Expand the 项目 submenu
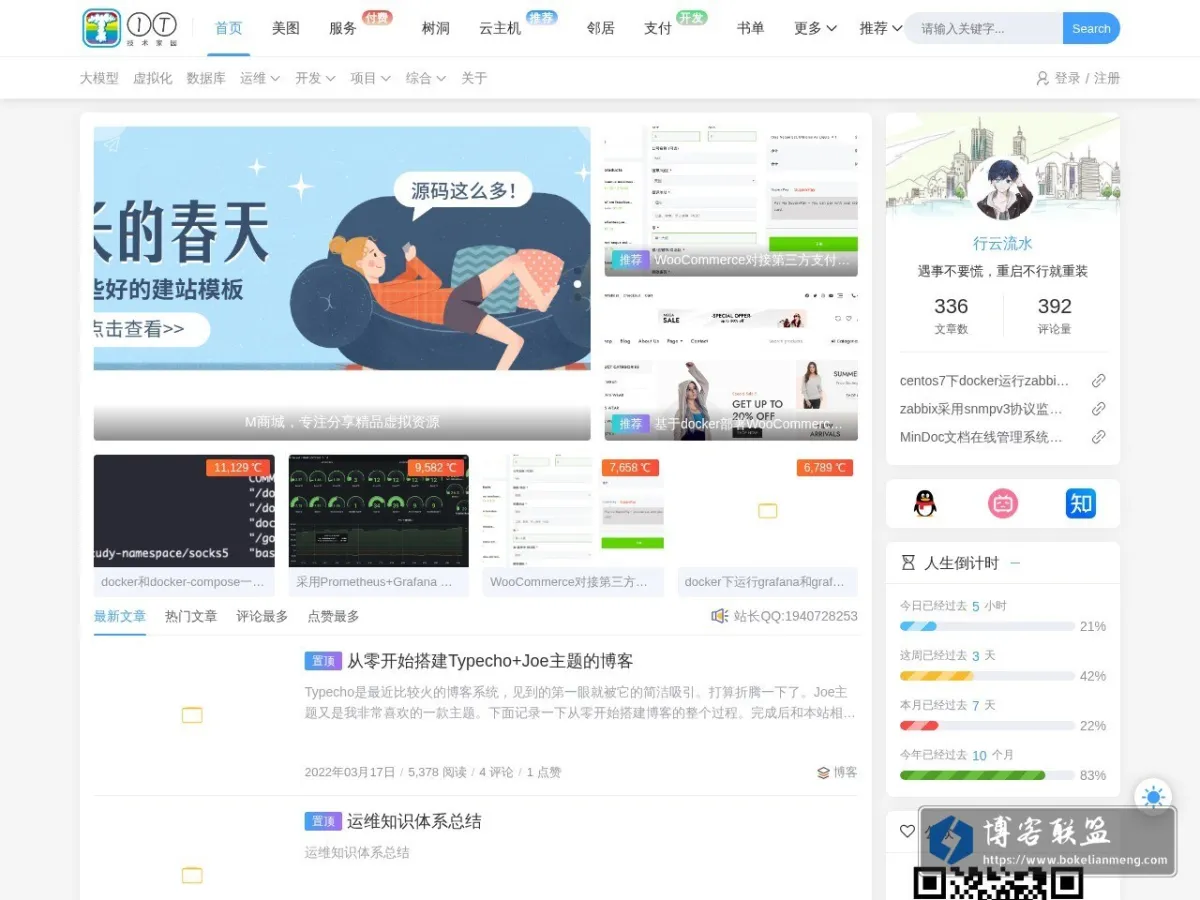Viewport: 1200px width, 900px height. pyautogui.click(x=370, y=78)
